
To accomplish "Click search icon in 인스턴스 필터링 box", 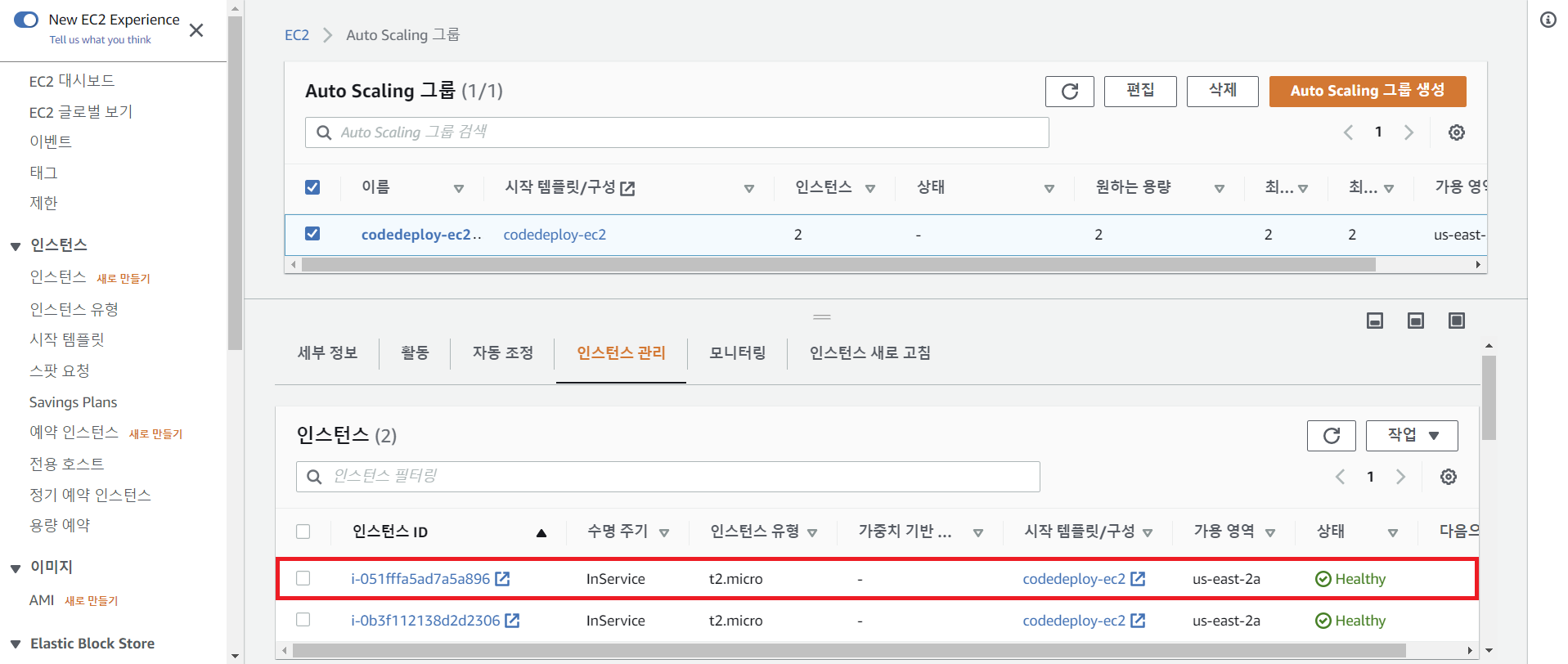I will coord(314,477).
